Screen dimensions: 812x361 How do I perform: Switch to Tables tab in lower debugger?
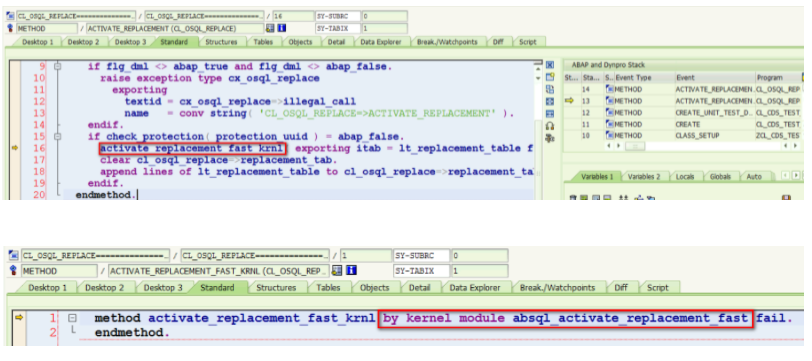click(x=328, y=287)
